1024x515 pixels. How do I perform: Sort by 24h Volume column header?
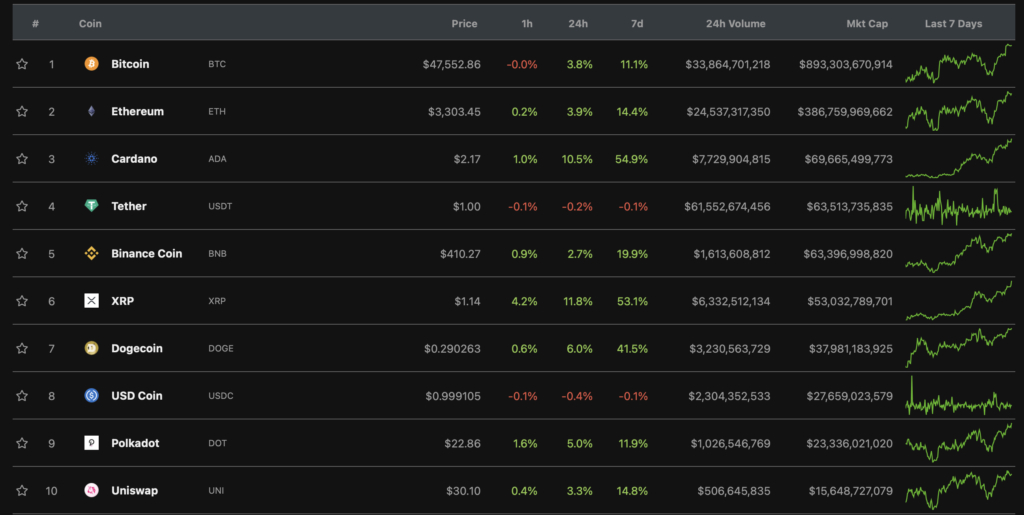click(735, 23)
